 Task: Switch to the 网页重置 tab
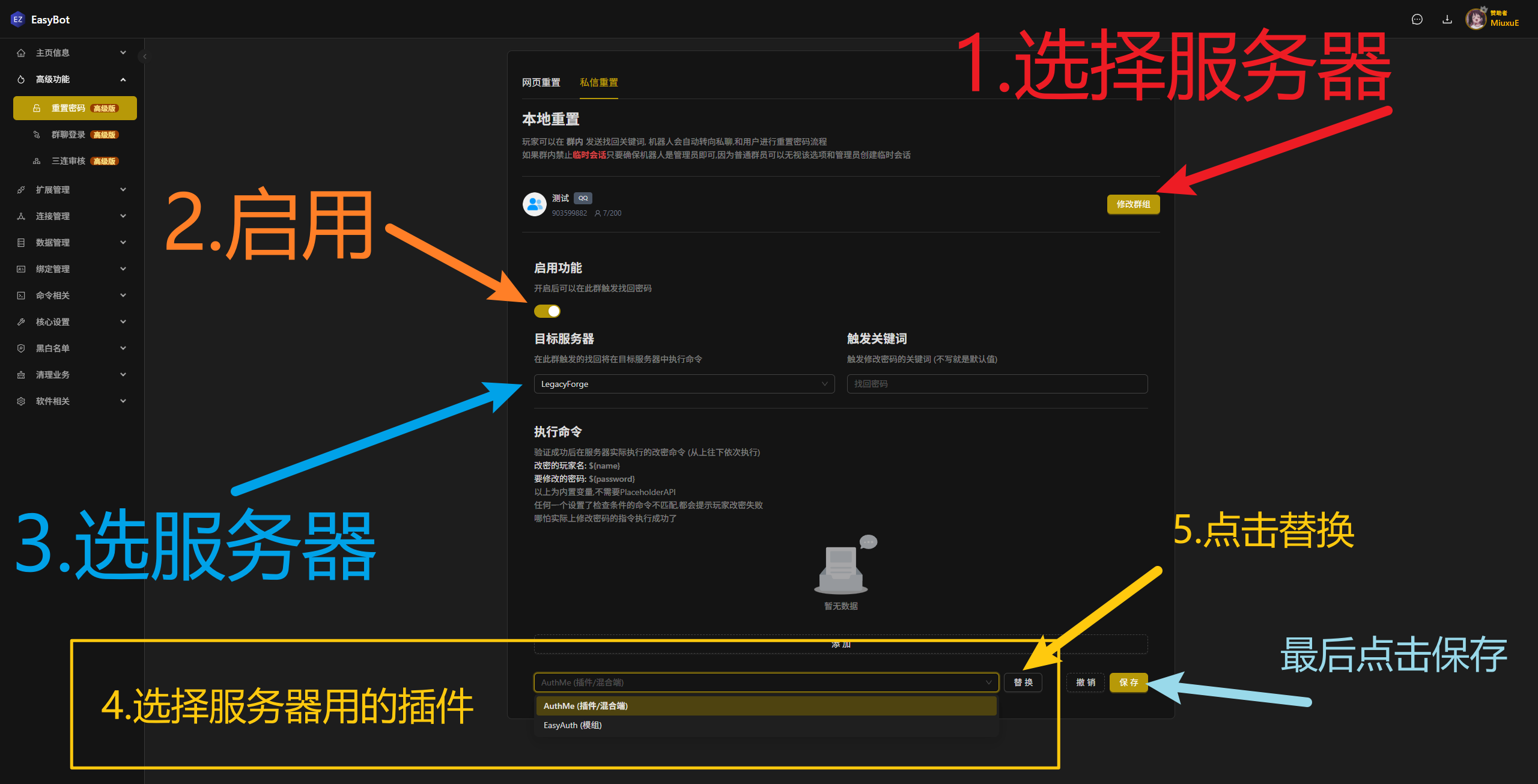[x=541, y=82]
